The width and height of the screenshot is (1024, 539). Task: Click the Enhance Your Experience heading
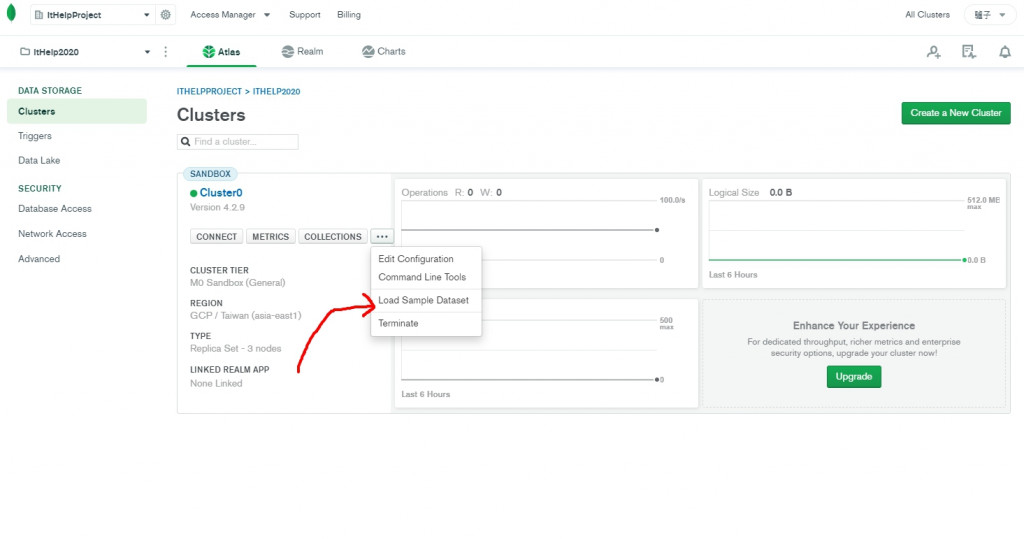click(854, 325)
